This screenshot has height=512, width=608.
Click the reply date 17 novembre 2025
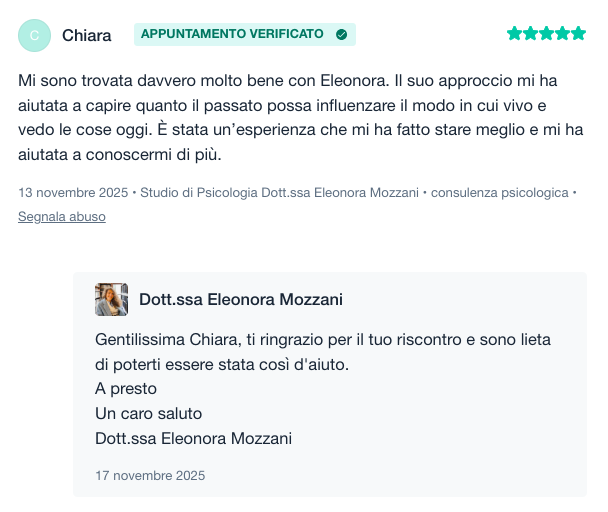150,475
